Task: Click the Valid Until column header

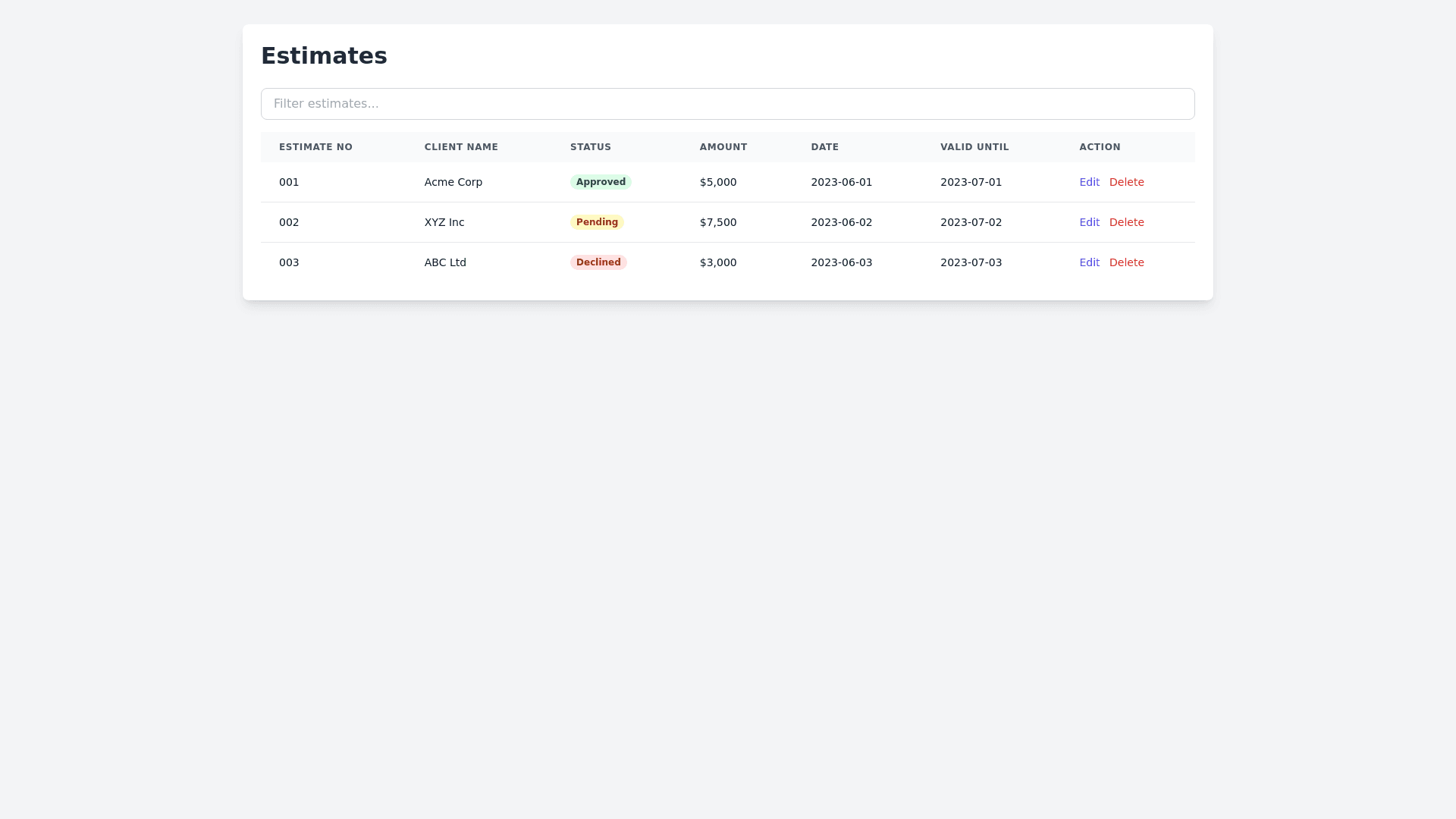Action: coord(974,147)
